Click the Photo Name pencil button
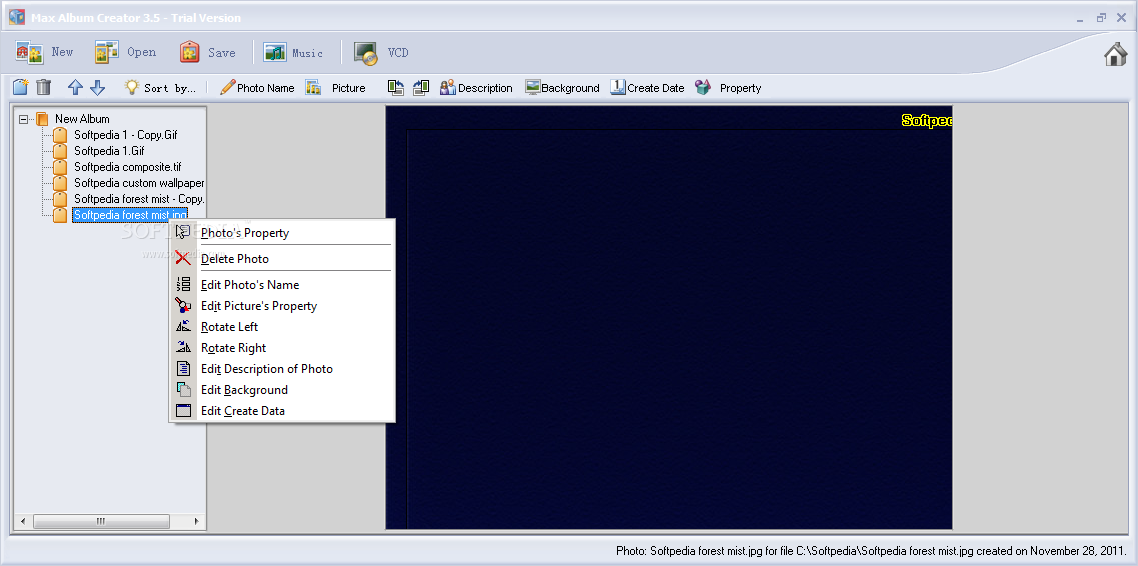The image size is (1138, 566). coord(257,88)
